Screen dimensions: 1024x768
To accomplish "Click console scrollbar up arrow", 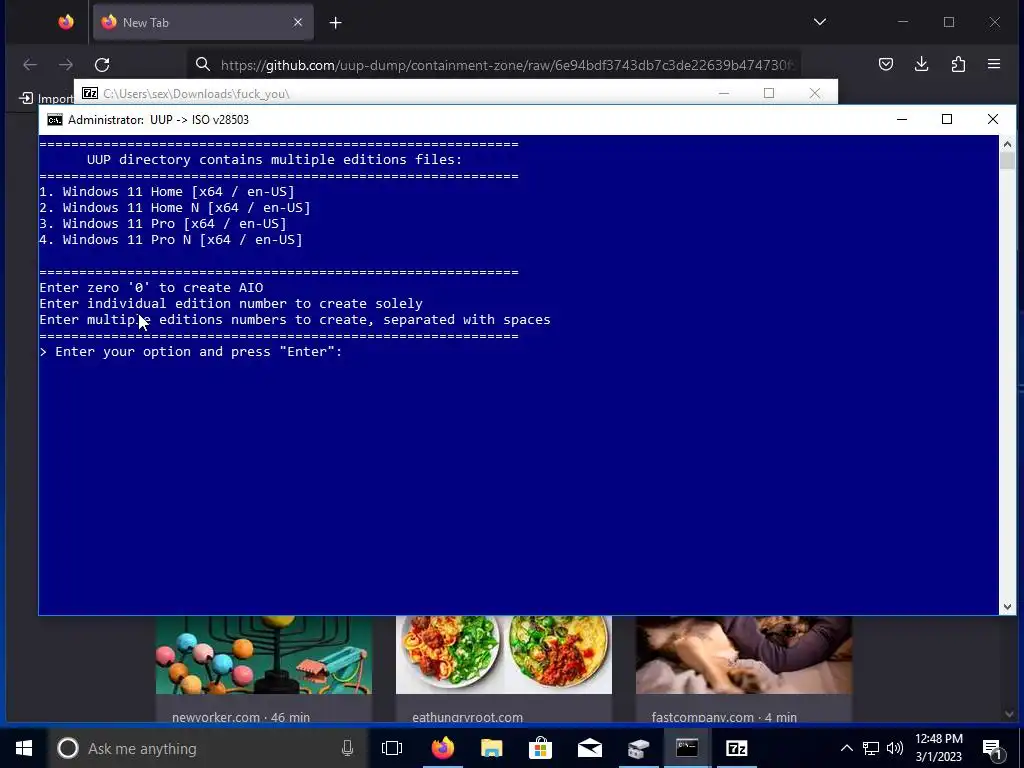I will point(1007,144).
